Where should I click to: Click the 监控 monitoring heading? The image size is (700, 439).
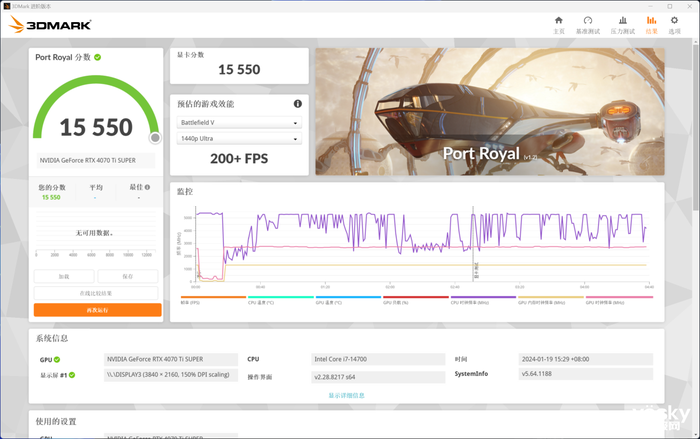185,192
